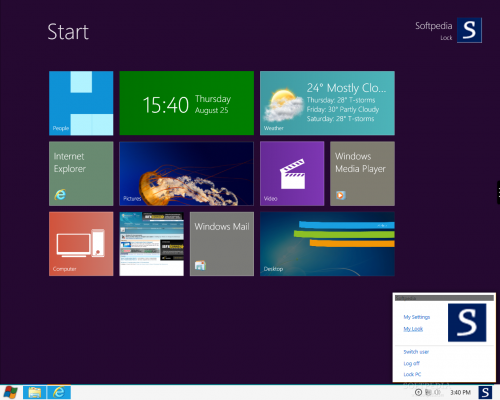Viewport: 500px width, 400px height.
Task: Open My Settings in the user popup
Action: click(x=417, y=317)
